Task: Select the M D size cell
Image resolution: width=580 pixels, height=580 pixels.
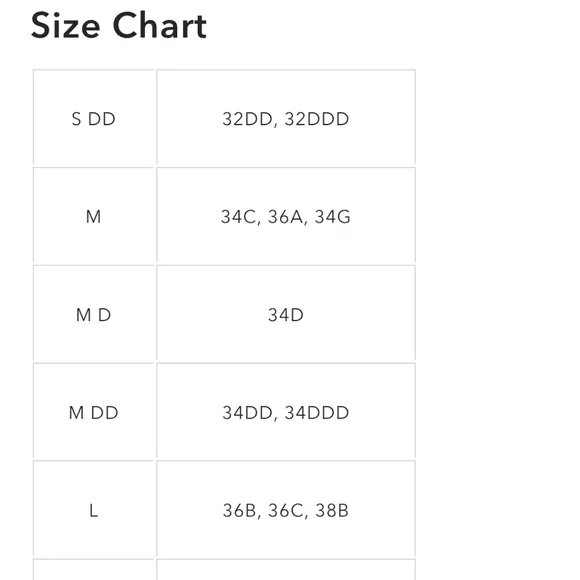Action: click(x=94, y=314)
